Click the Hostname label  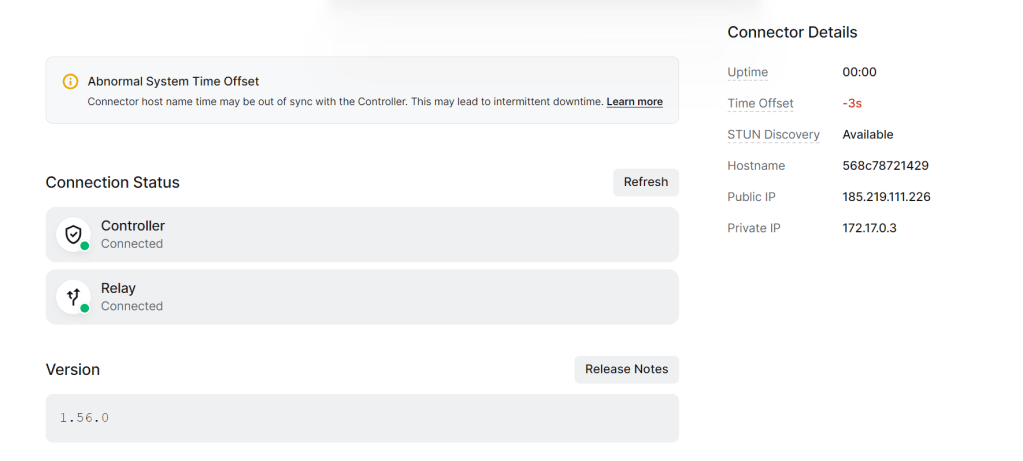[756, 166]
